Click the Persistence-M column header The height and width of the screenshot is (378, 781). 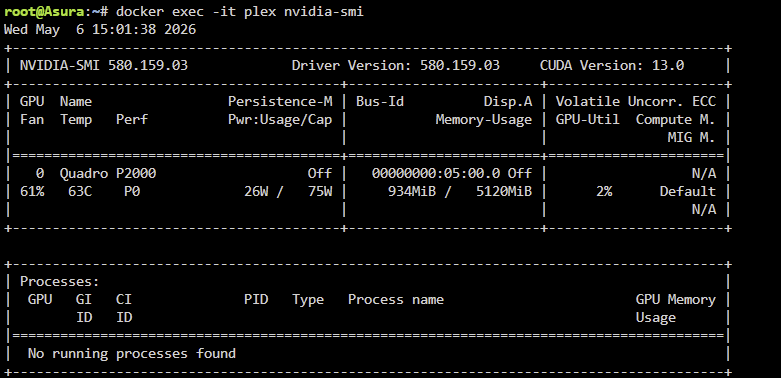(280, 102)
